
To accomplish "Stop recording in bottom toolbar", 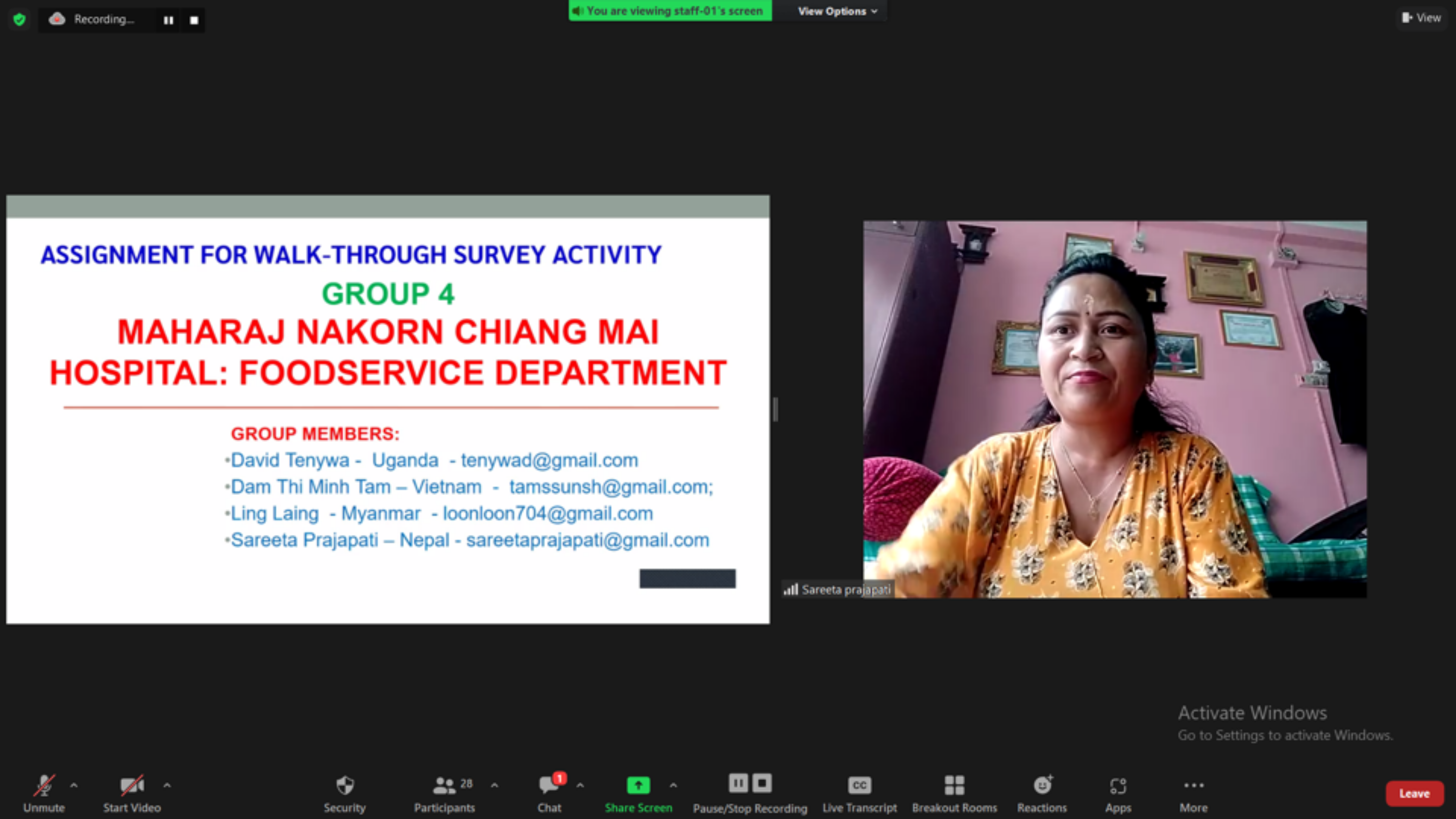I will 762,784.
